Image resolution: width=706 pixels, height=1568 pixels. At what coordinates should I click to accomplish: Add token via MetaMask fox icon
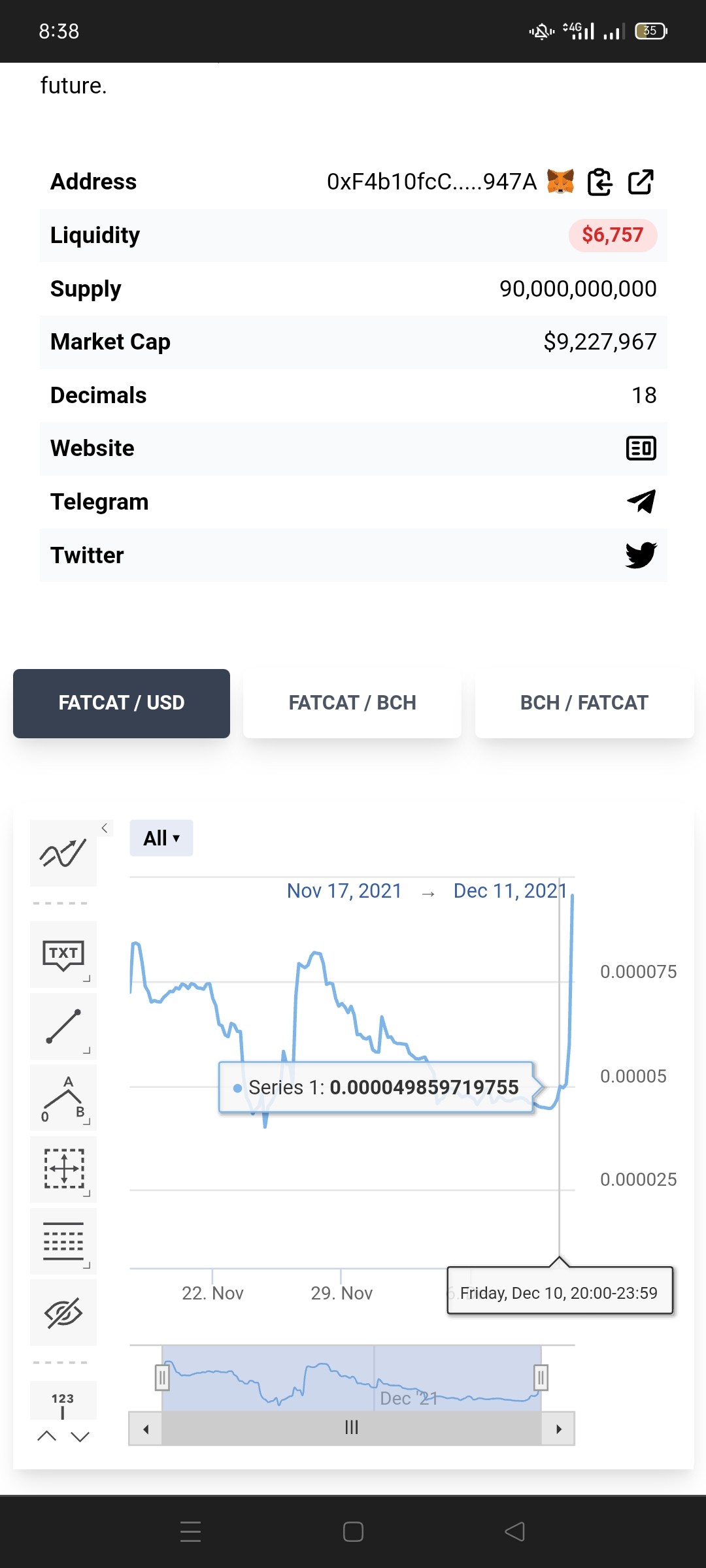560,182
